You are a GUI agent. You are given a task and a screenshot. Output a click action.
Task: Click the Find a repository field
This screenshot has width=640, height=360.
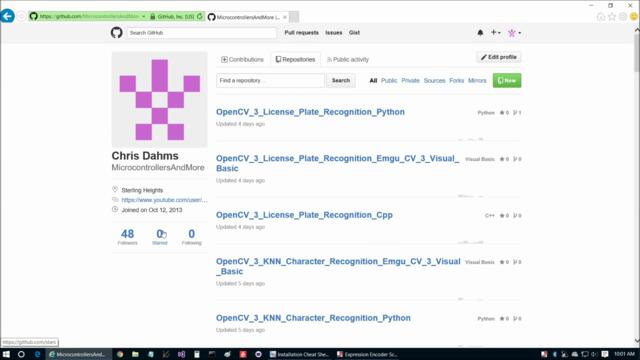(270, 80)
